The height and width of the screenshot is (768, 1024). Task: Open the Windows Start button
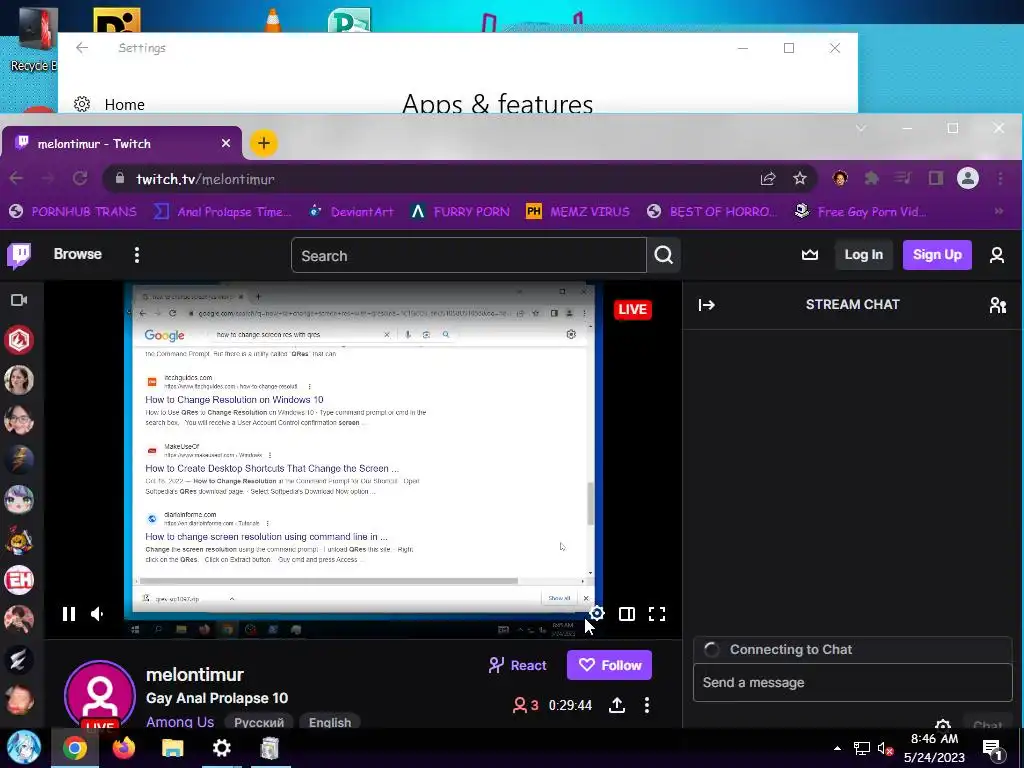click(x=24, y=748)
